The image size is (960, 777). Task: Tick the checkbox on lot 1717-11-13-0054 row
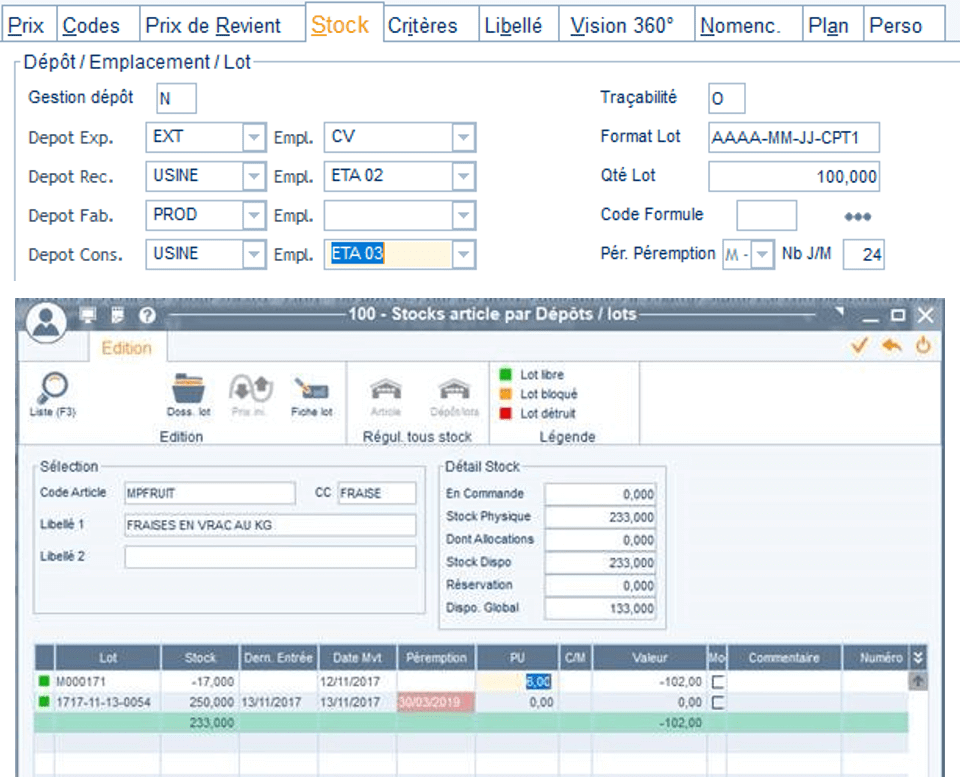[x=718, y=702]
